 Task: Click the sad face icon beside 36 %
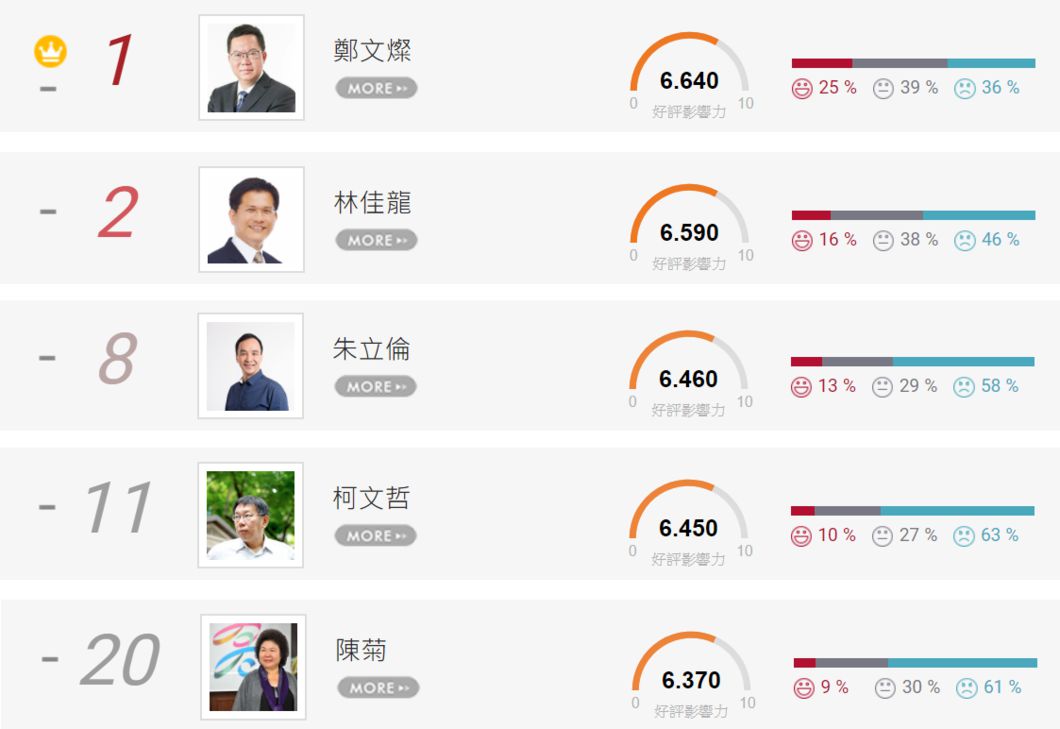click(965, 89)
